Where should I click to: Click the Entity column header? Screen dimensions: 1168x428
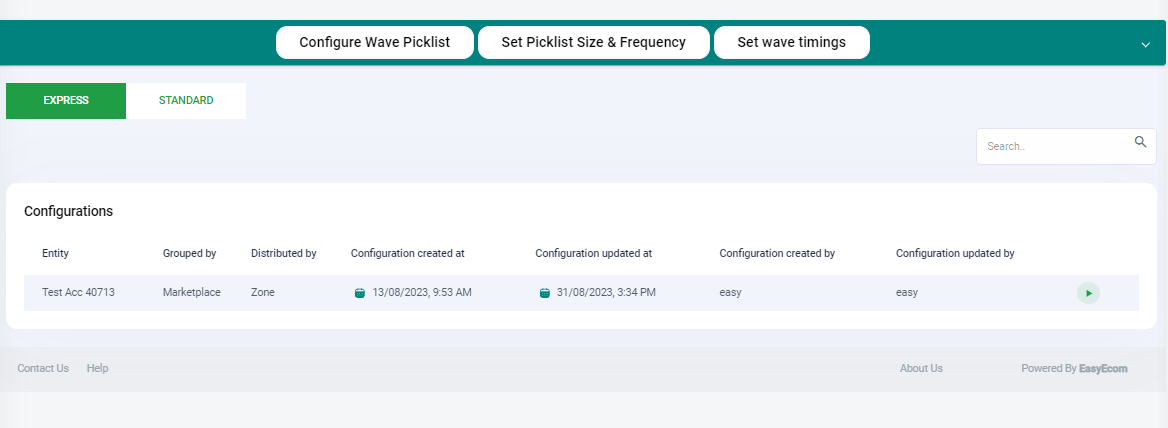tap(56, 253)
